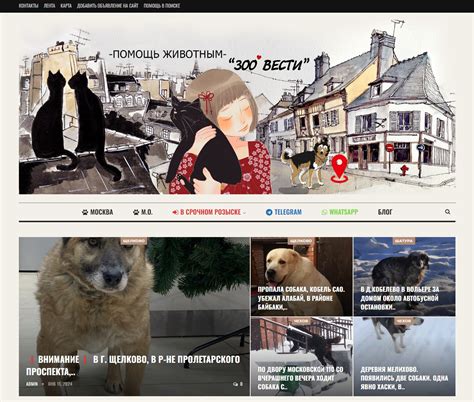Viewport: 474px width, 402px height.
Task: Click ДОБАВИТЬ ОБЪЯВЛЕНИЕ НА САЙТ in top bar
Action: (107, 6)
